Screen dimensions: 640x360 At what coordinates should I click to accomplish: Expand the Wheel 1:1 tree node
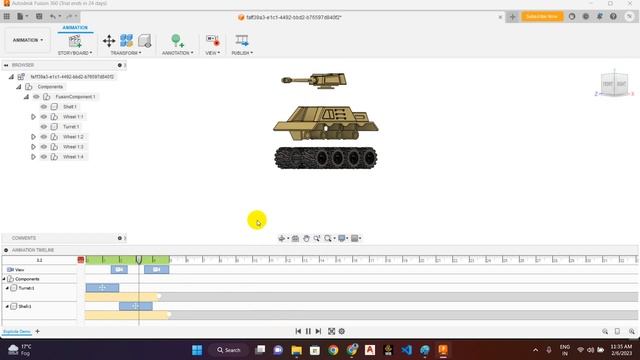tap(33, 117)
